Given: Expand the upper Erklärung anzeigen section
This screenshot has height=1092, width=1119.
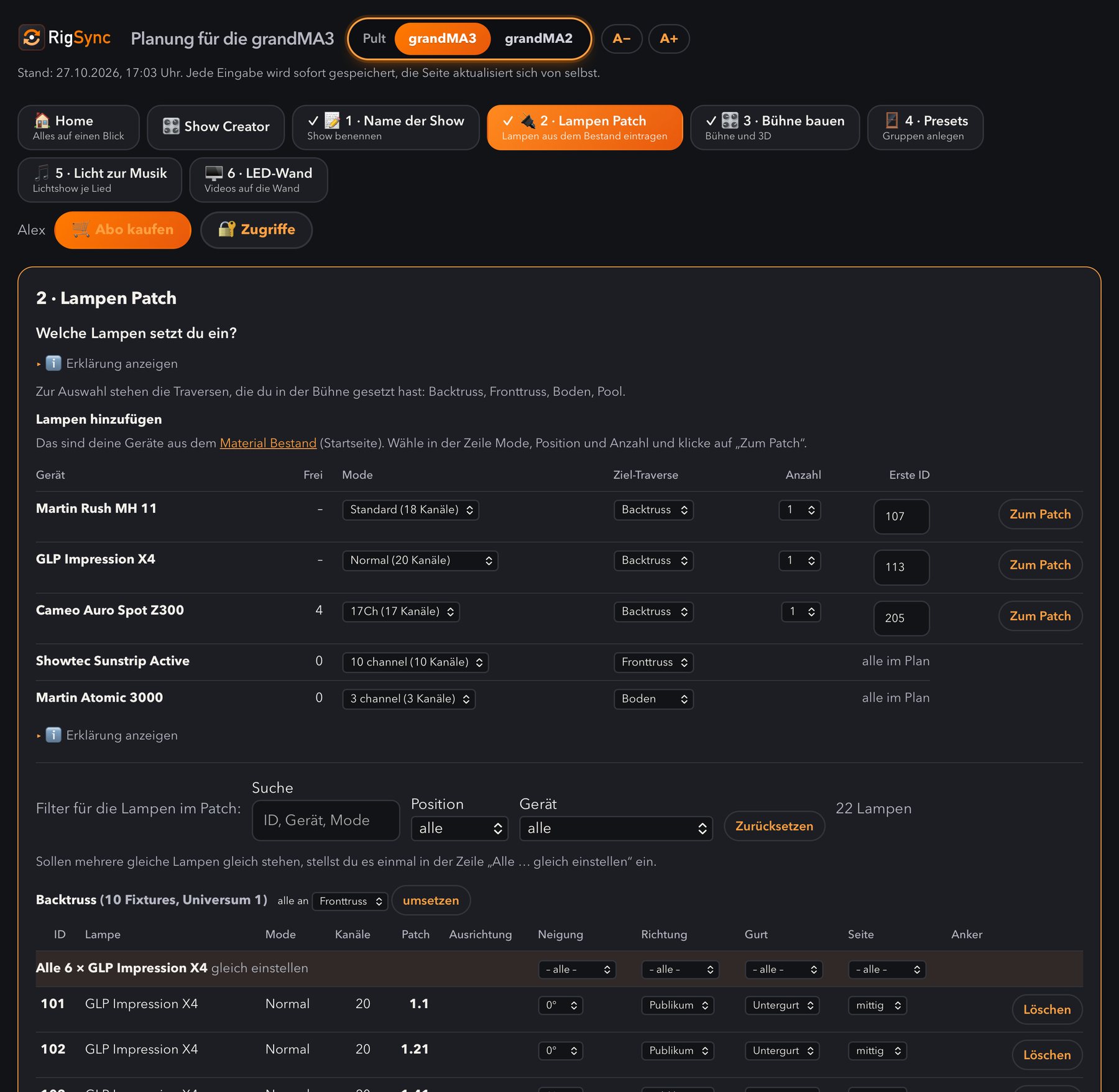Looking at the screenshot, I should click(107, 364).
